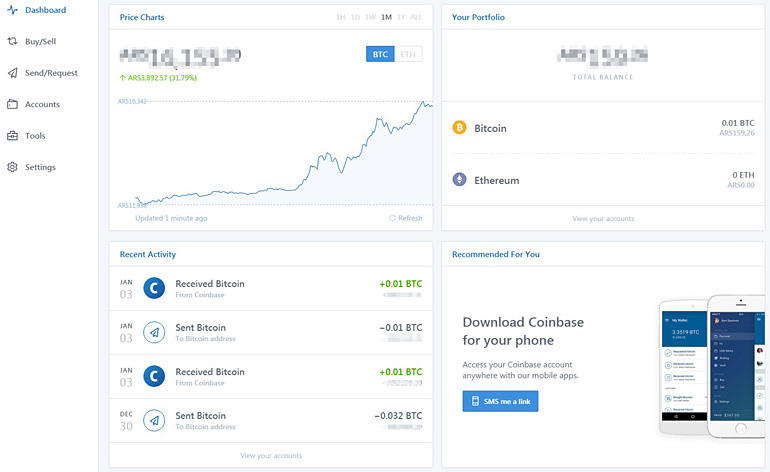Click the Download Coinbase for your phone heading
The width and height of the screenshot is (770, 472).
point(523,331)
